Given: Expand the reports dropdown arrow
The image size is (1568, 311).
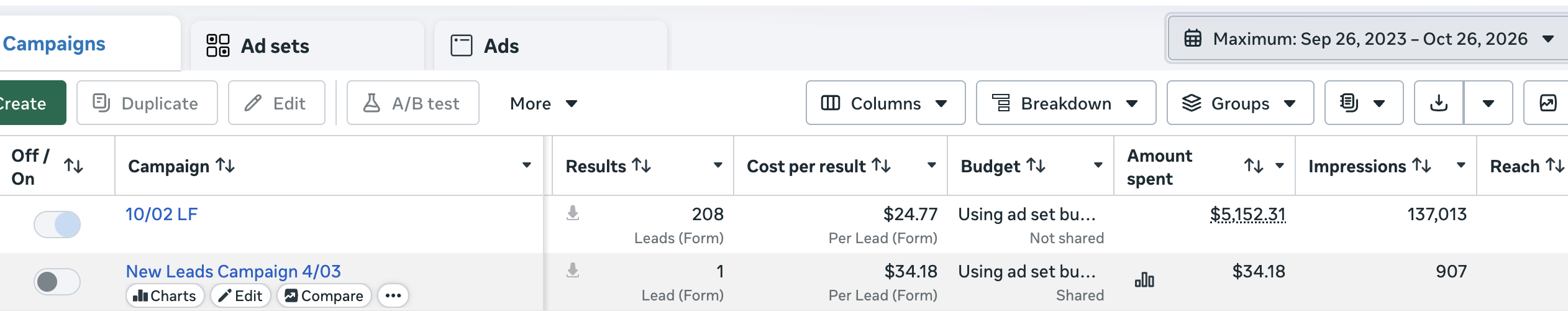Looking at the screenshot, I should pos(1379,104).
